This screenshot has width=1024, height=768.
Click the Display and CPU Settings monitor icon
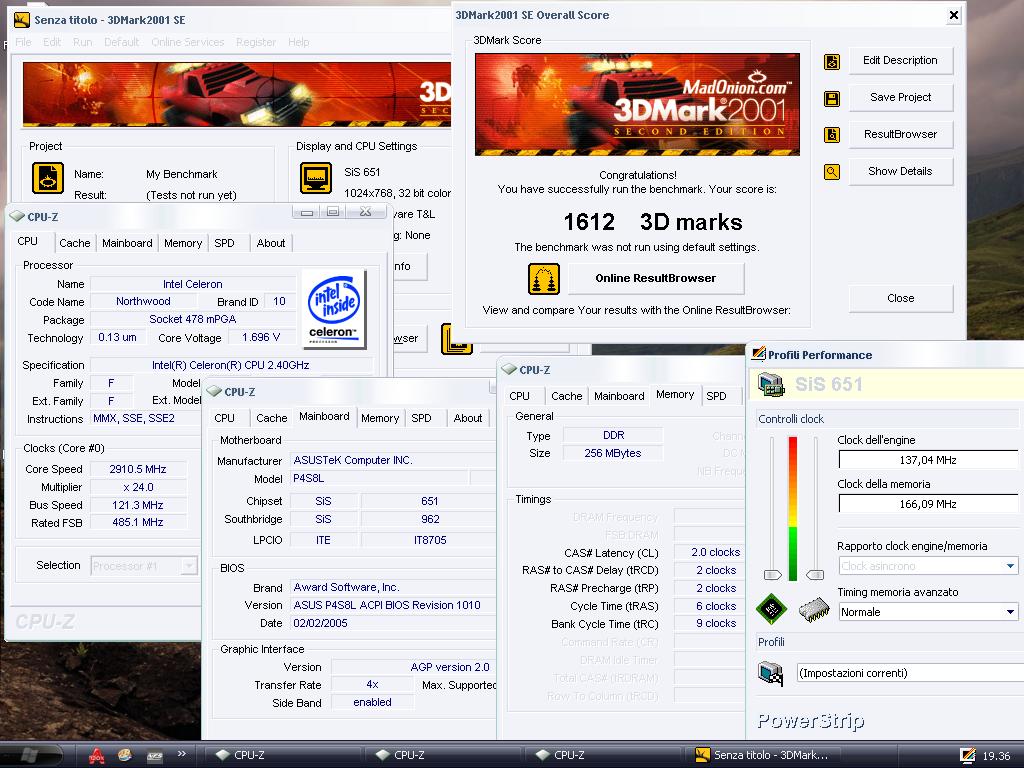[x=316, y=178]
